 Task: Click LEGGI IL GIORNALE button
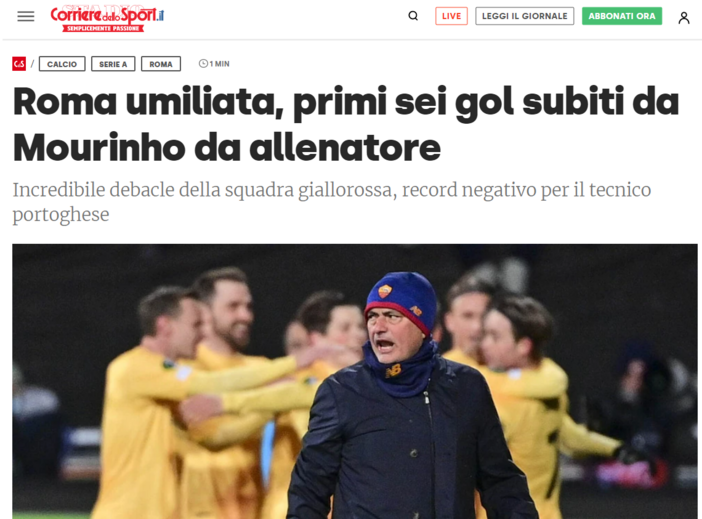[524, 16]
